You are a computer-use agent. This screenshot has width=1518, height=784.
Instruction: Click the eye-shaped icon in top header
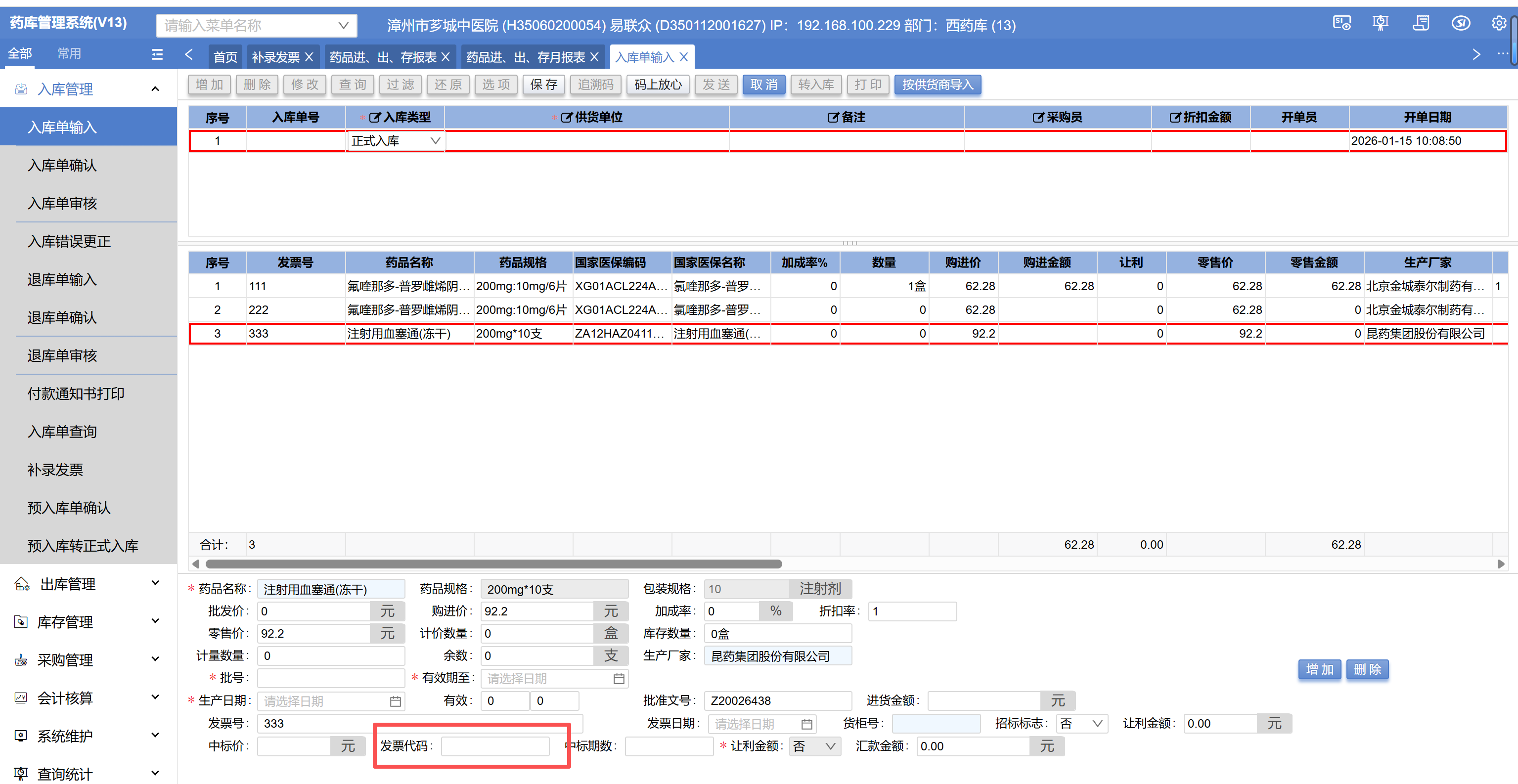[x=1460, y=24]
